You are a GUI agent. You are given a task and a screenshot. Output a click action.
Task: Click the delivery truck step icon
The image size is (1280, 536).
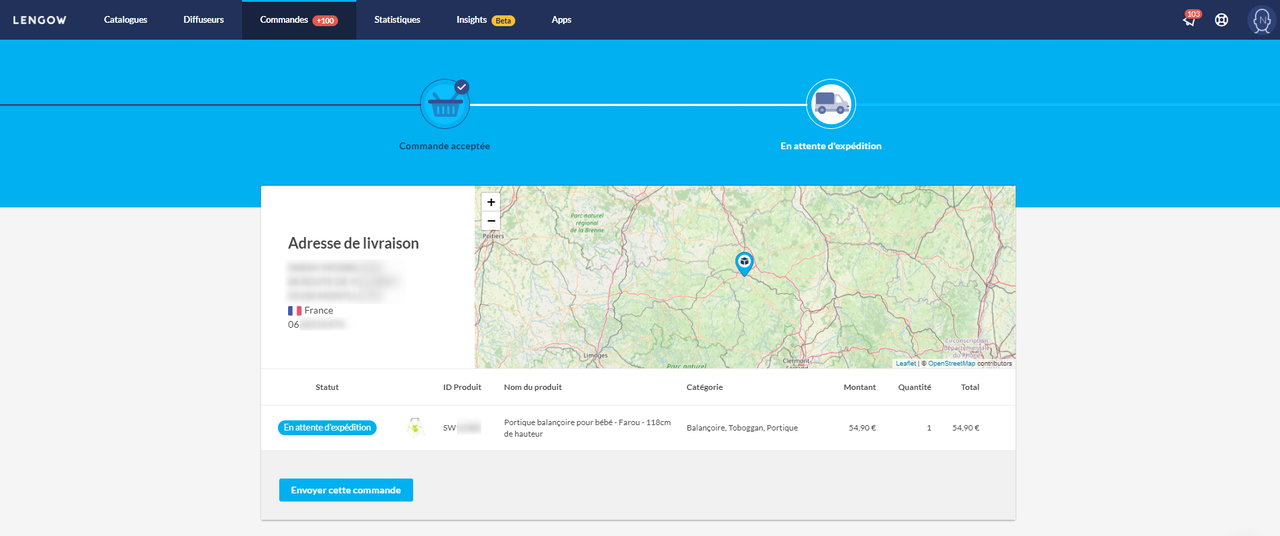click(831, 104)
